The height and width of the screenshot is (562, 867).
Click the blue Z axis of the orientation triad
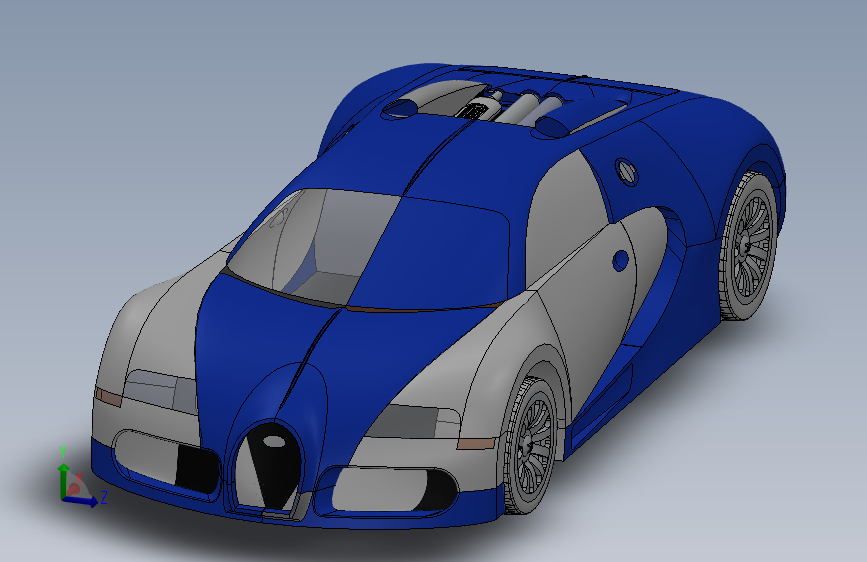[81, 501]
